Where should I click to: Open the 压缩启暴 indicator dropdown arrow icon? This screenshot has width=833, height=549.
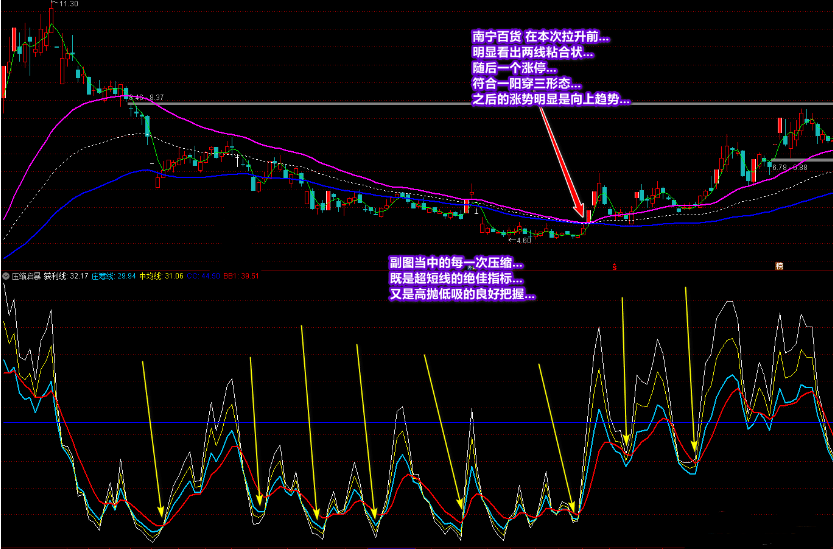click(x=6, y=276)
